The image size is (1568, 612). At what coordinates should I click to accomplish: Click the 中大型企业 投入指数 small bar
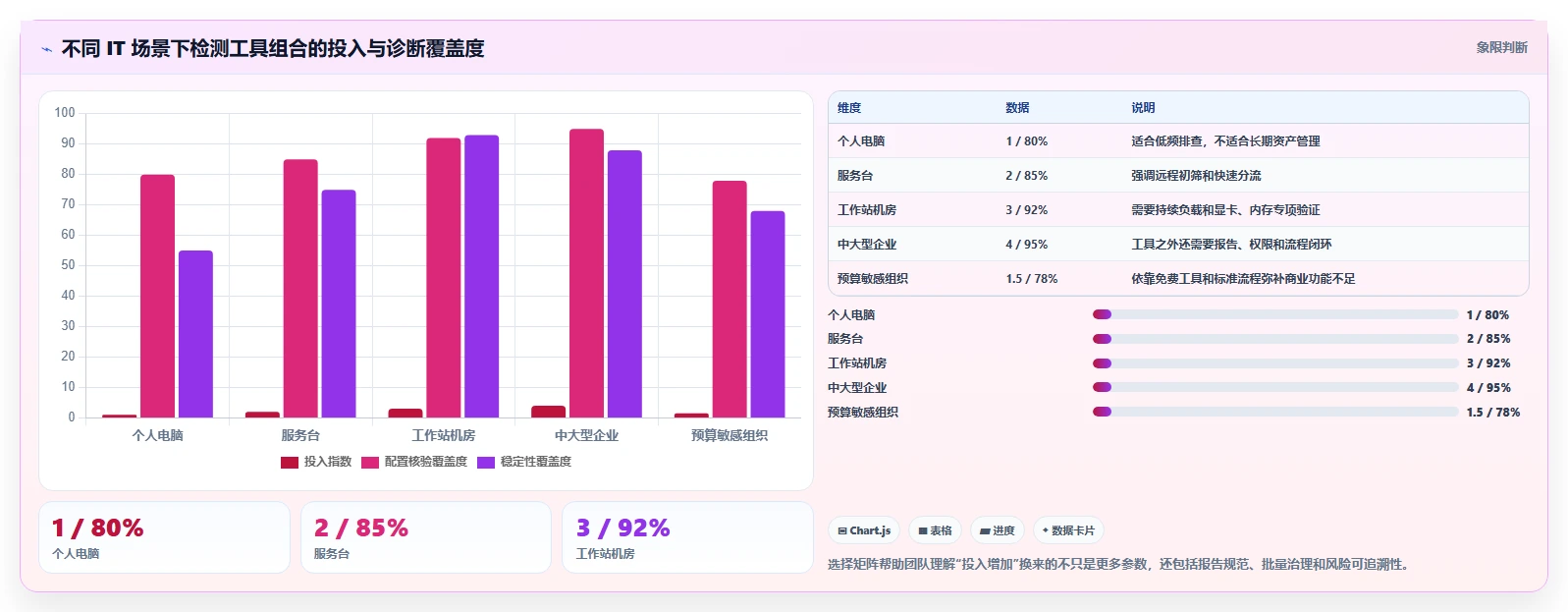pyautogui.click(x=548, y=412)
